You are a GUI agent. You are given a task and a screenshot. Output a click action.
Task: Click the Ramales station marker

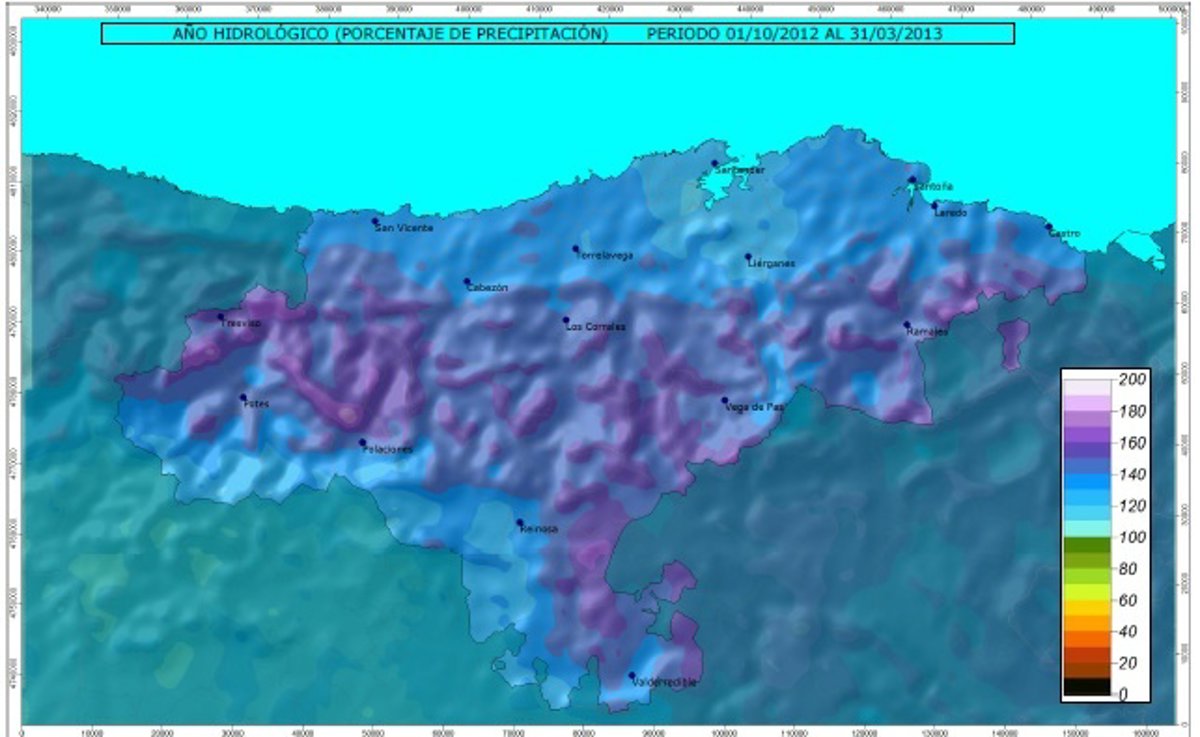[907, 324]
